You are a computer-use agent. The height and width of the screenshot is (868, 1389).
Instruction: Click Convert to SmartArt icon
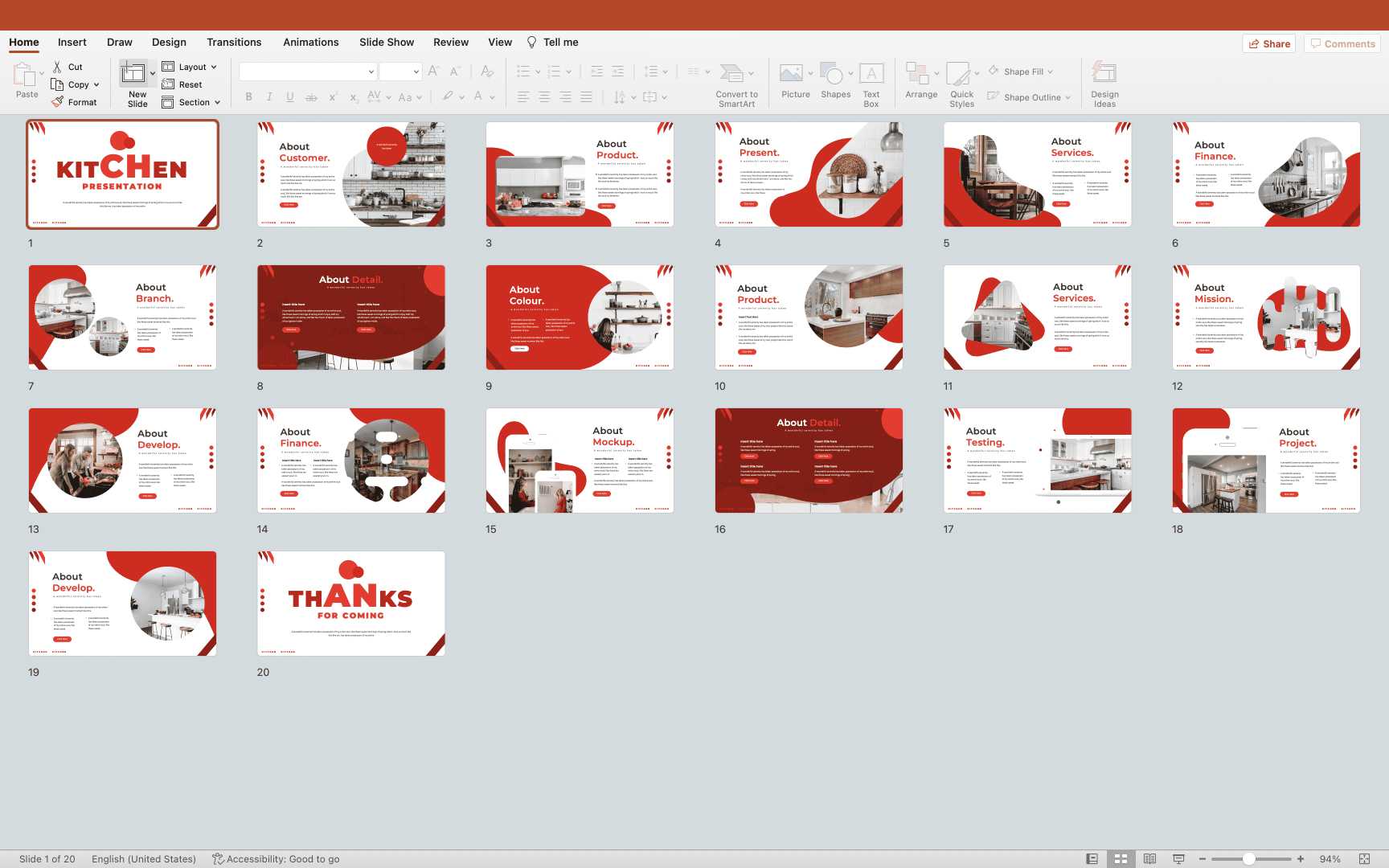pyautogui.click(x=731, y=74)
